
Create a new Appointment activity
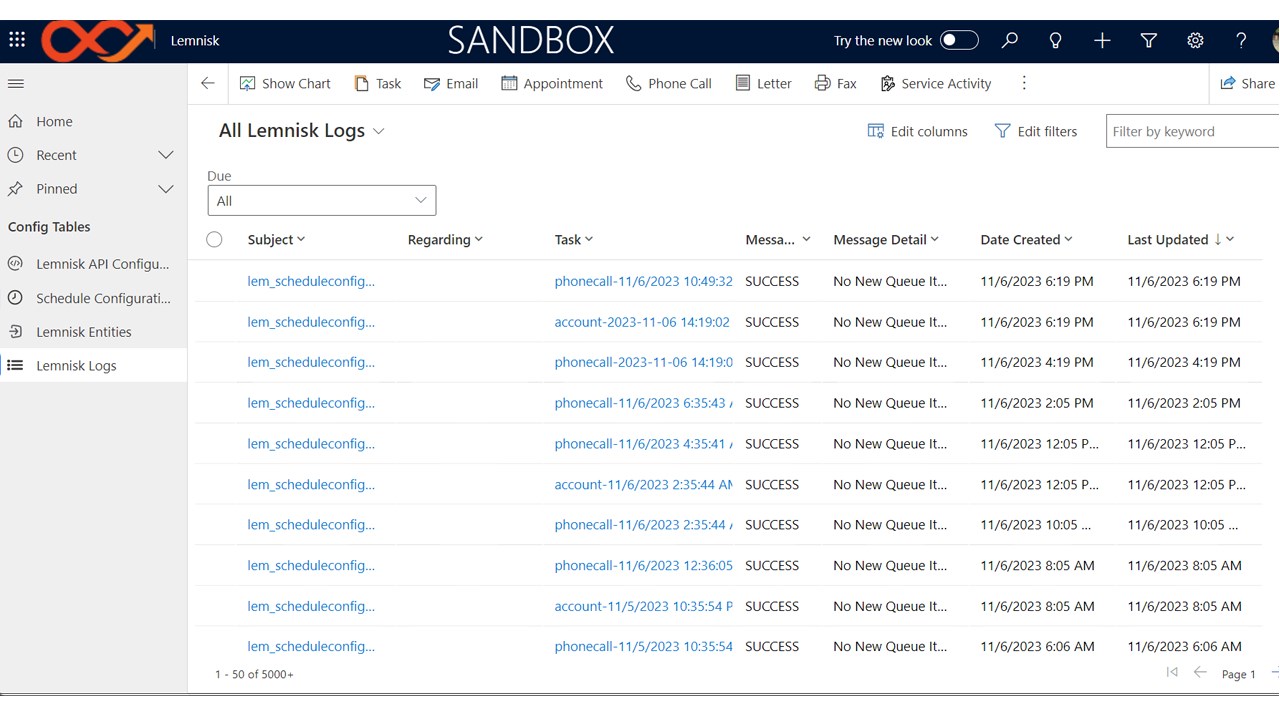pyautogui.click(x=552, y=84)
